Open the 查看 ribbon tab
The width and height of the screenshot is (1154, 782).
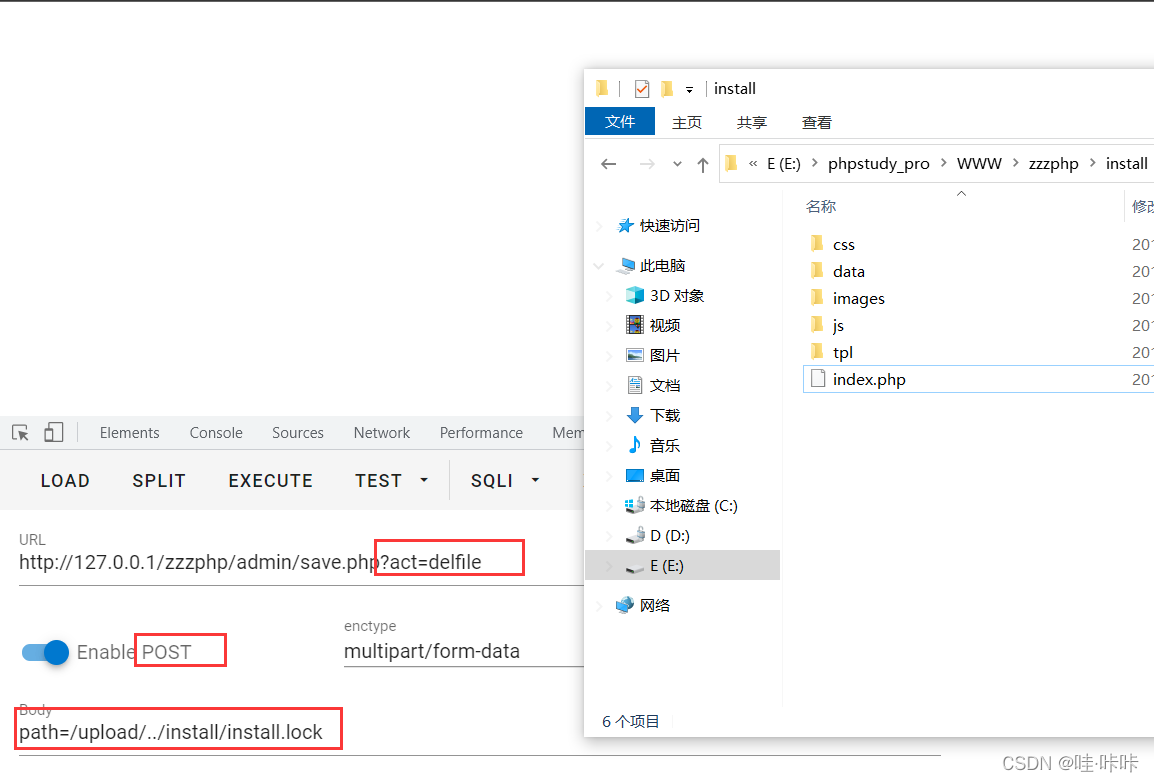click(816, 121)
